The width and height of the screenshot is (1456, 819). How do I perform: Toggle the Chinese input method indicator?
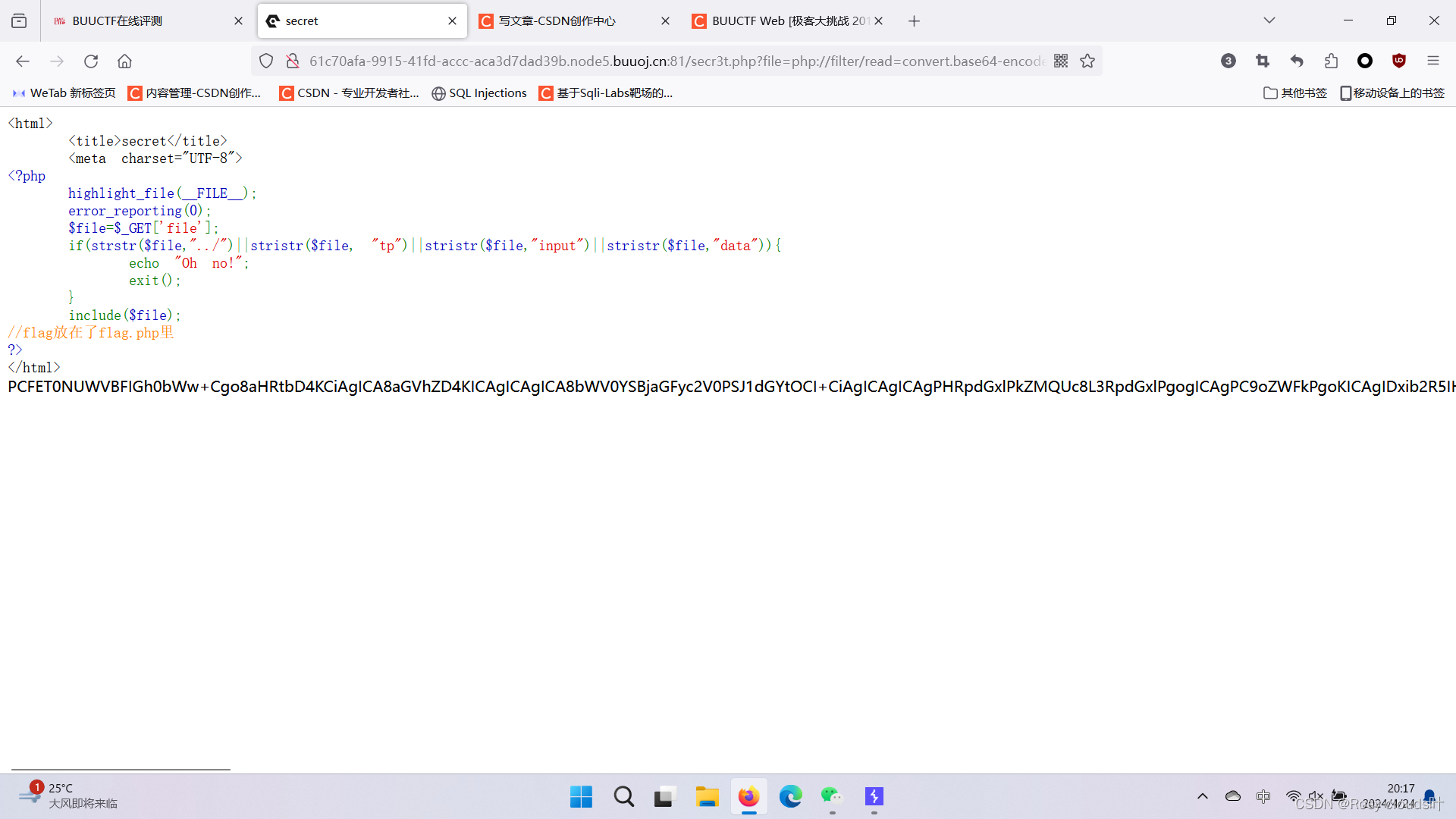1263,796
